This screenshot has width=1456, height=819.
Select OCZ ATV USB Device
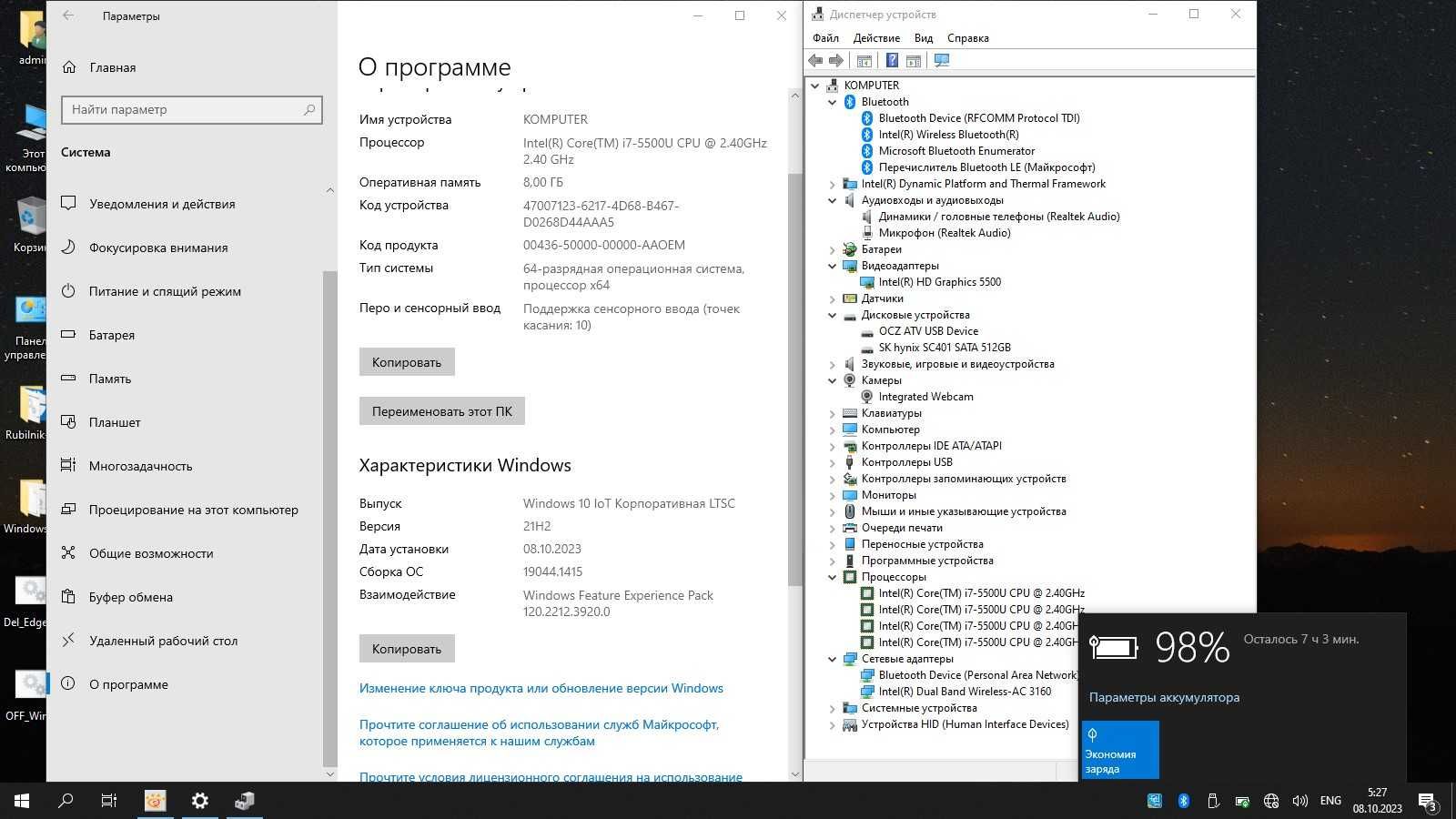(x=928, y=331)
